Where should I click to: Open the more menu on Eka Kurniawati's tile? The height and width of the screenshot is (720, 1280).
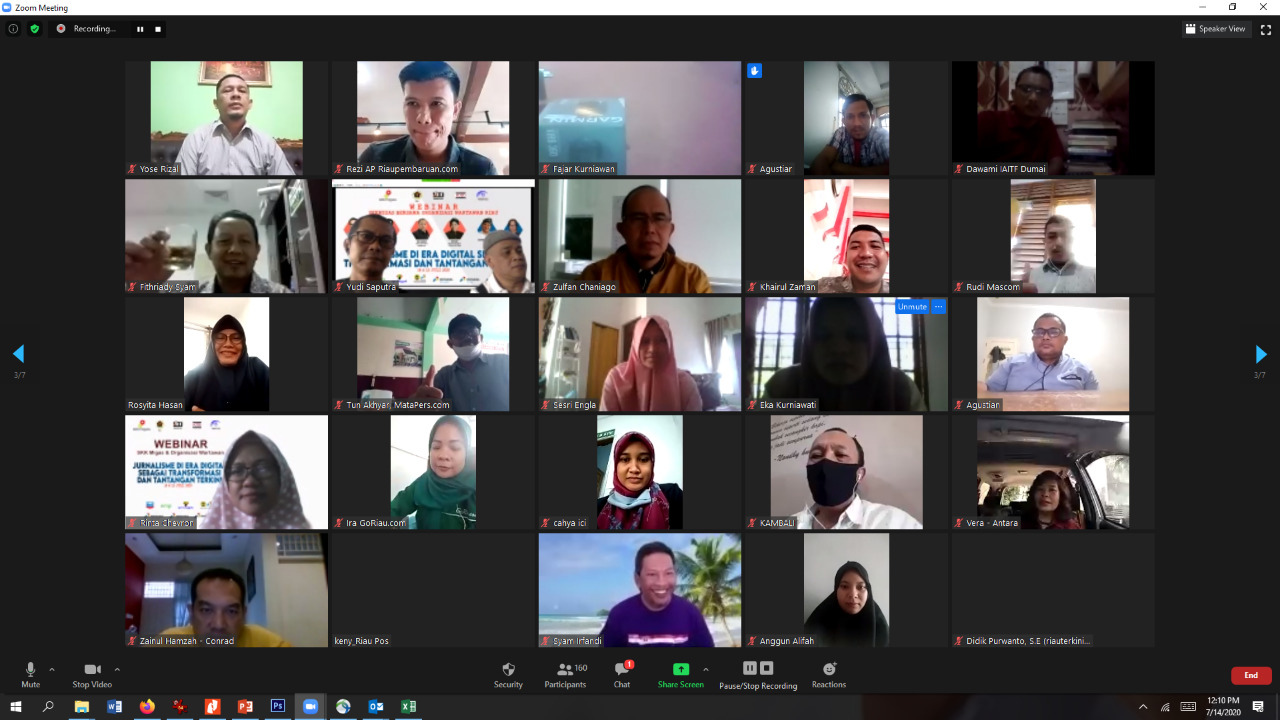[x=938, y=307]
